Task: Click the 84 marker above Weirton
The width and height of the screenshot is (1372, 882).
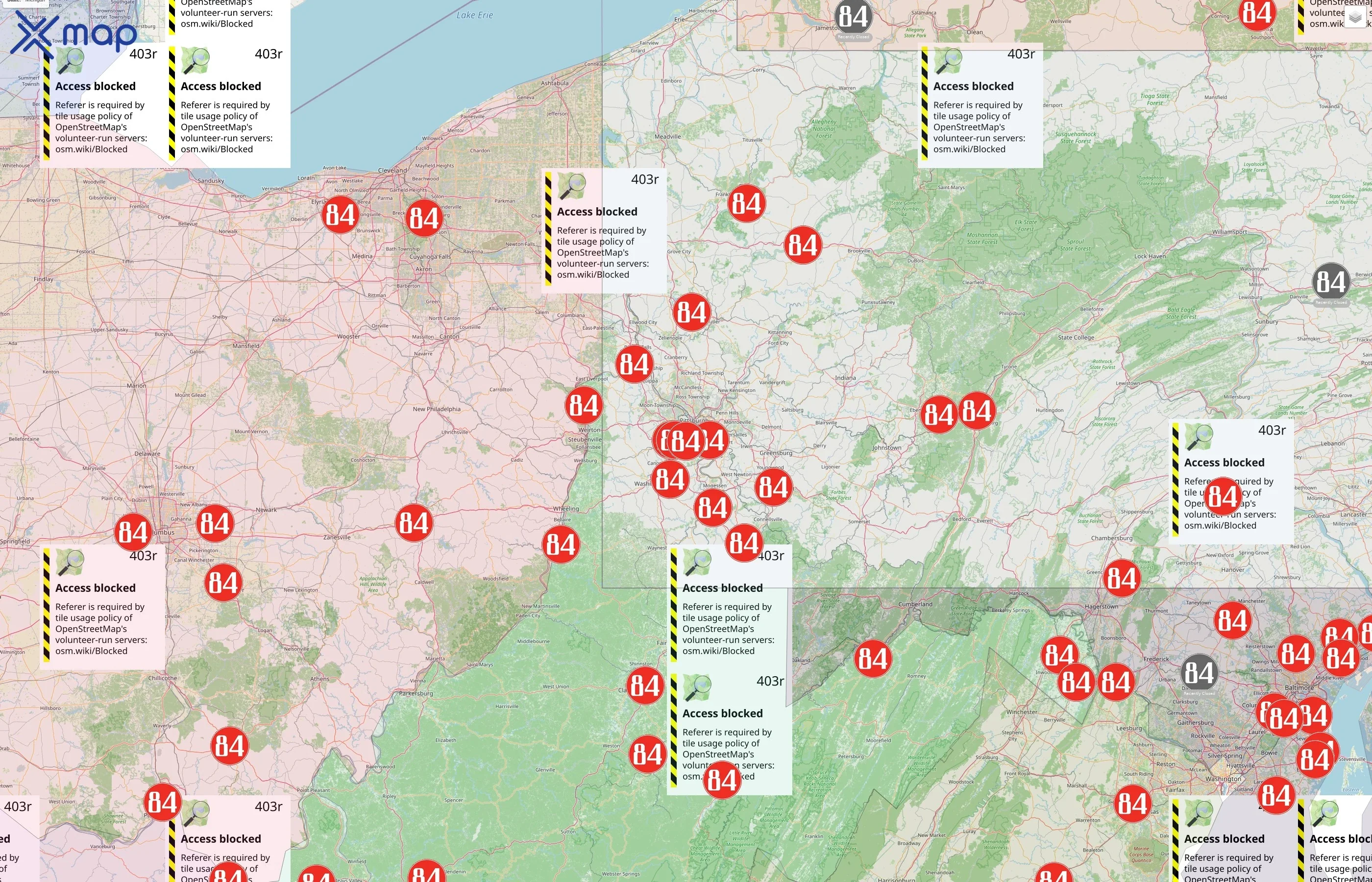Action: click(584, 406)
